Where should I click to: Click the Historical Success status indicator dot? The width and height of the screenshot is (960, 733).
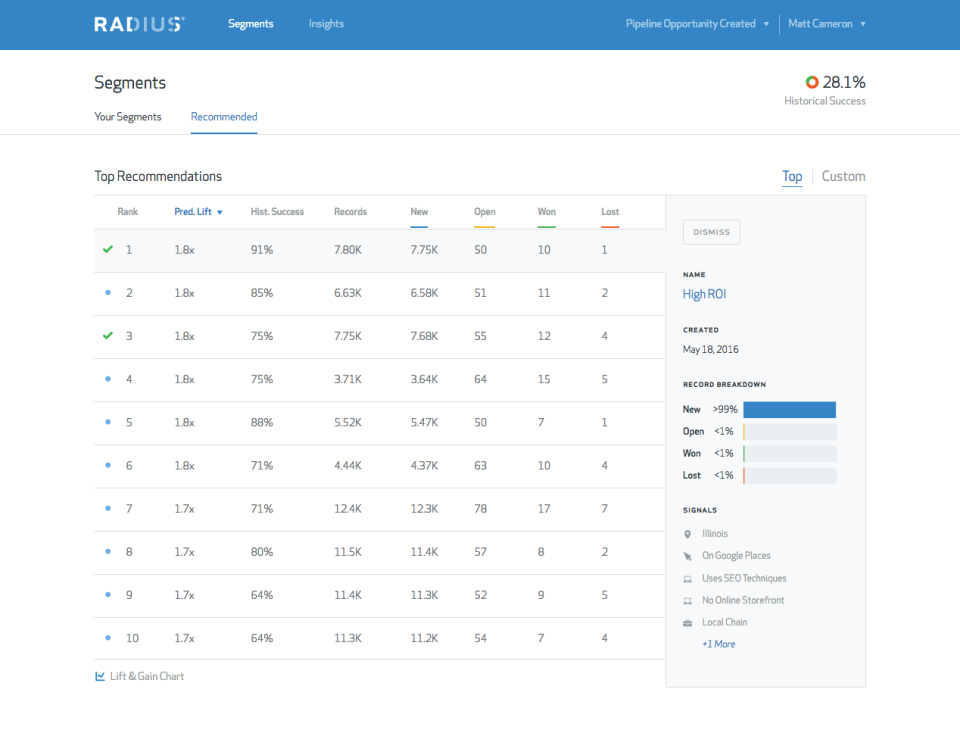click(810, 82)
